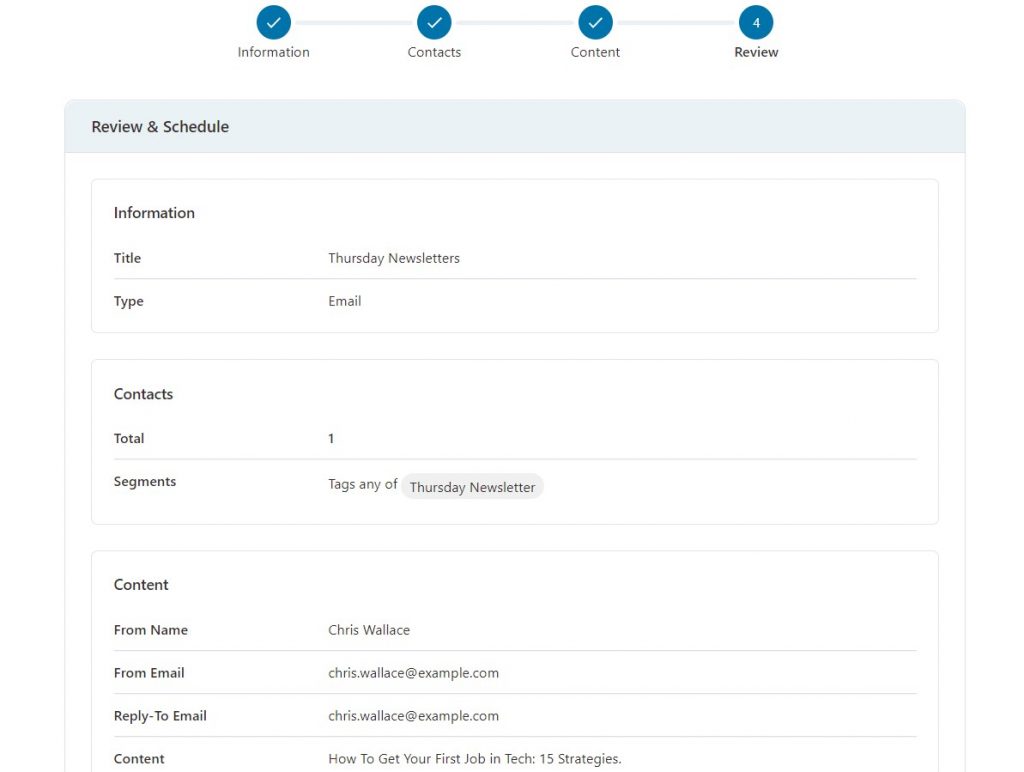Click the Content row label at the bottom

click(x=139, y=759)
